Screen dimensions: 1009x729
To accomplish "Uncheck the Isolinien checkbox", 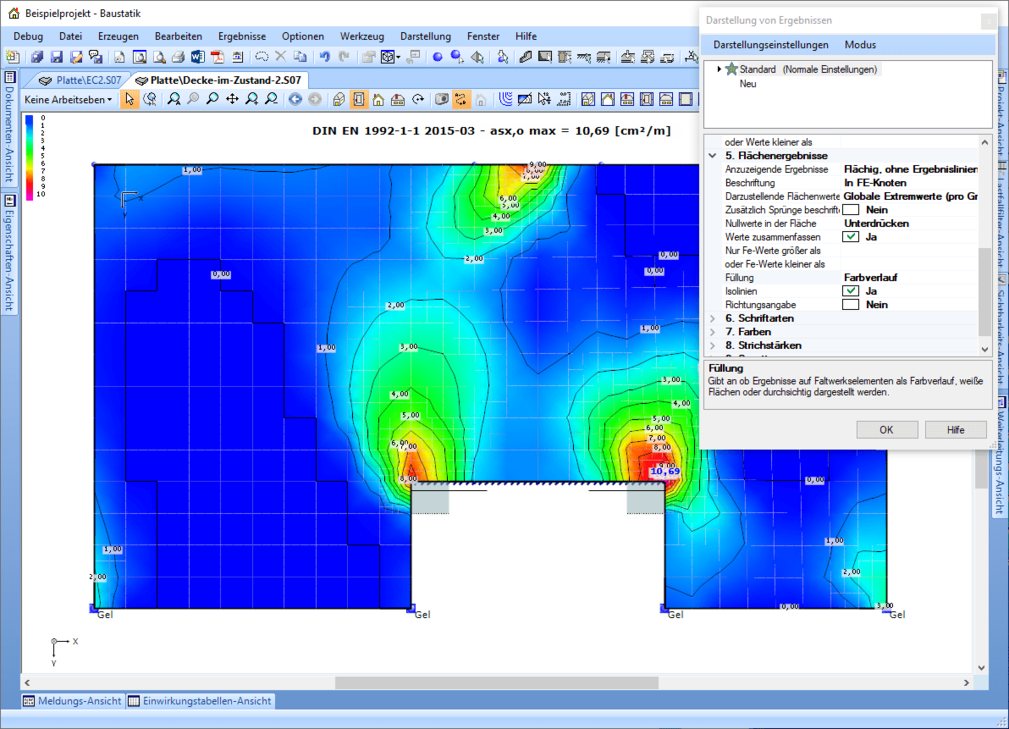I will 850,291.
